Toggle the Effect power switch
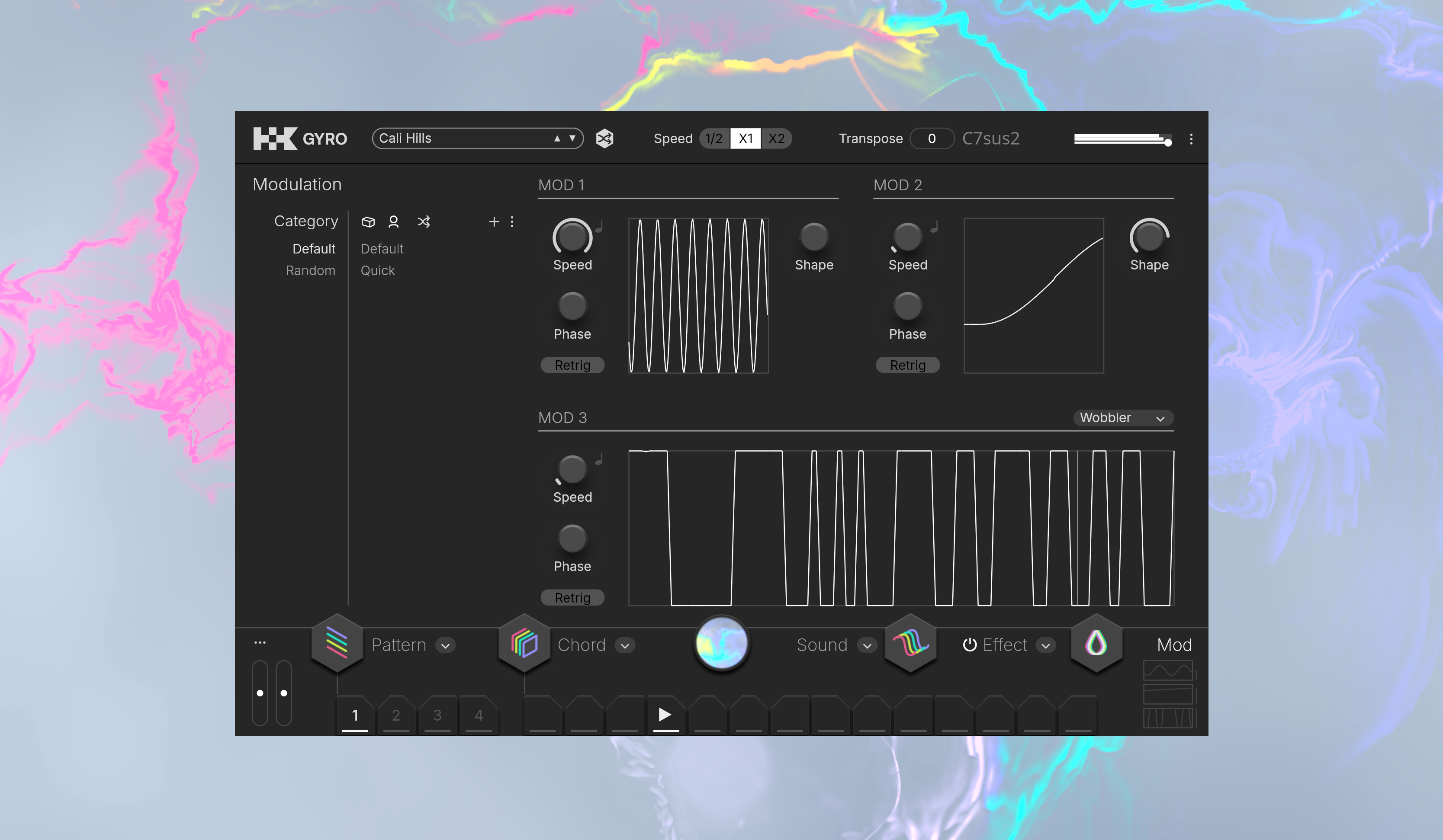1443x840 pixels. pyautogui.click(x=970, y=645)
